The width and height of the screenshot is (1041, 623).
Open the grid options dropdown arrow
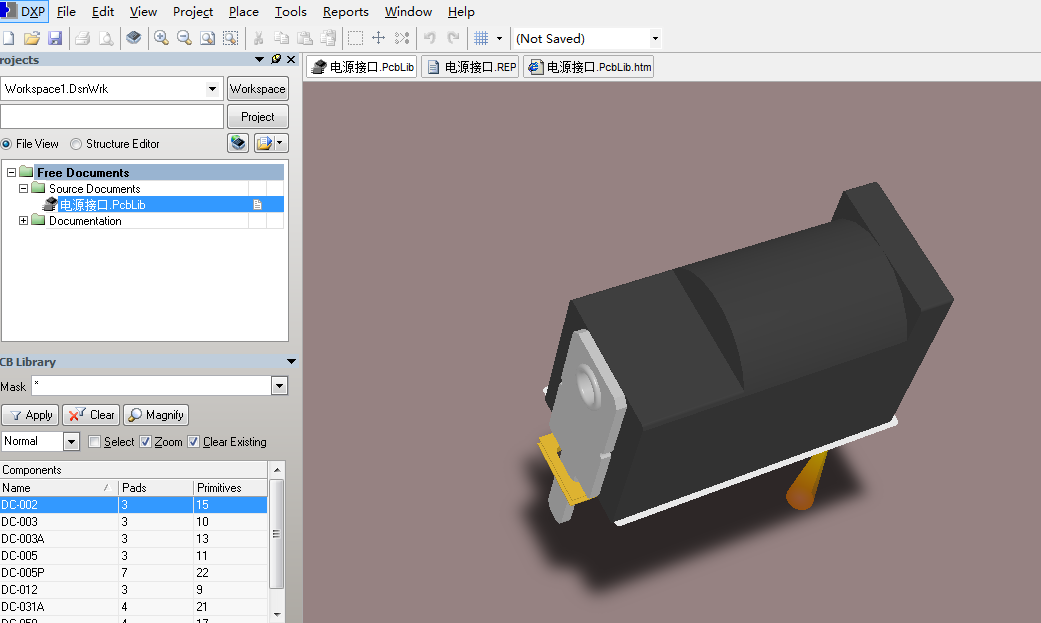coord(499,39)
